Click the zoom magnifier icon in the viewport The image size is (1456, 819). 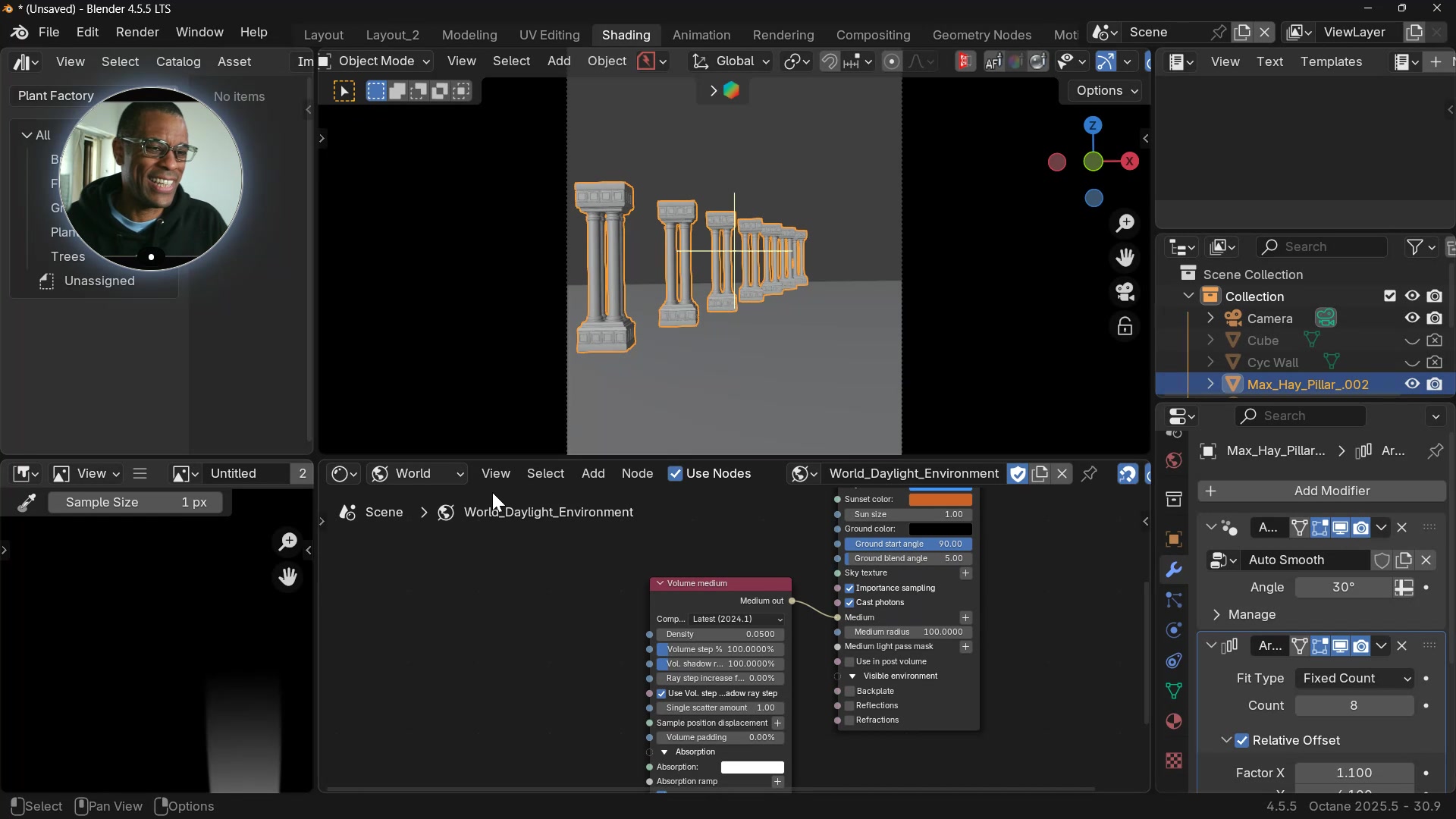tap(1125, 223)
